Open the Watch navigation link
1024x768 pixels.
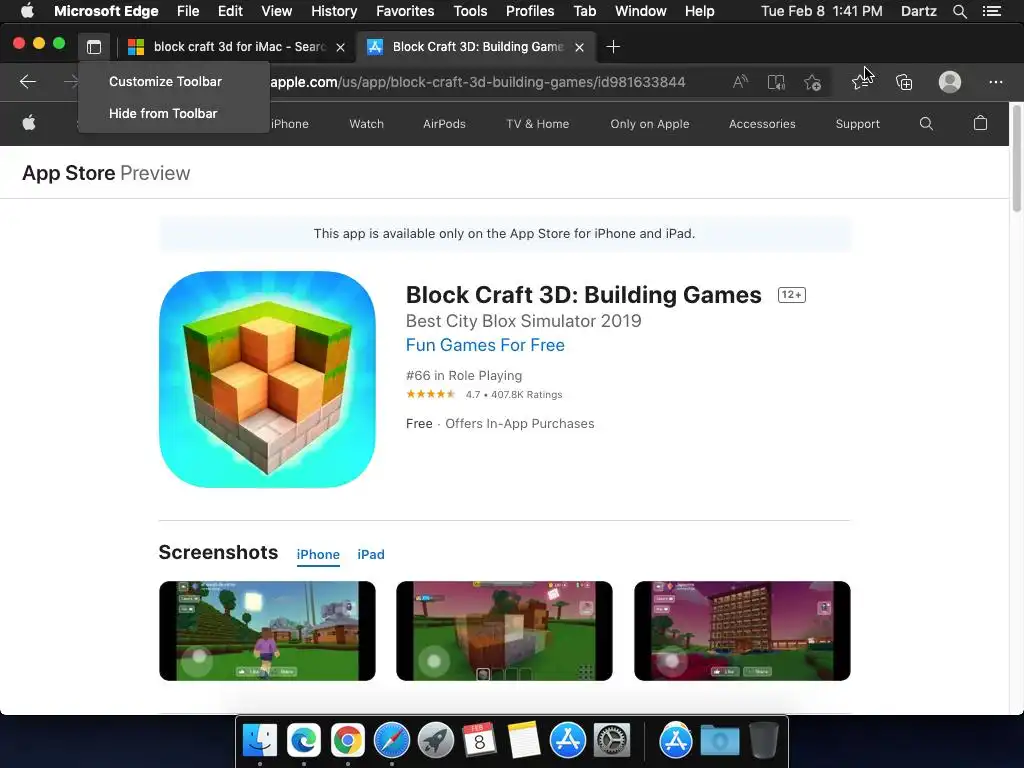click(x=366, y=124)
